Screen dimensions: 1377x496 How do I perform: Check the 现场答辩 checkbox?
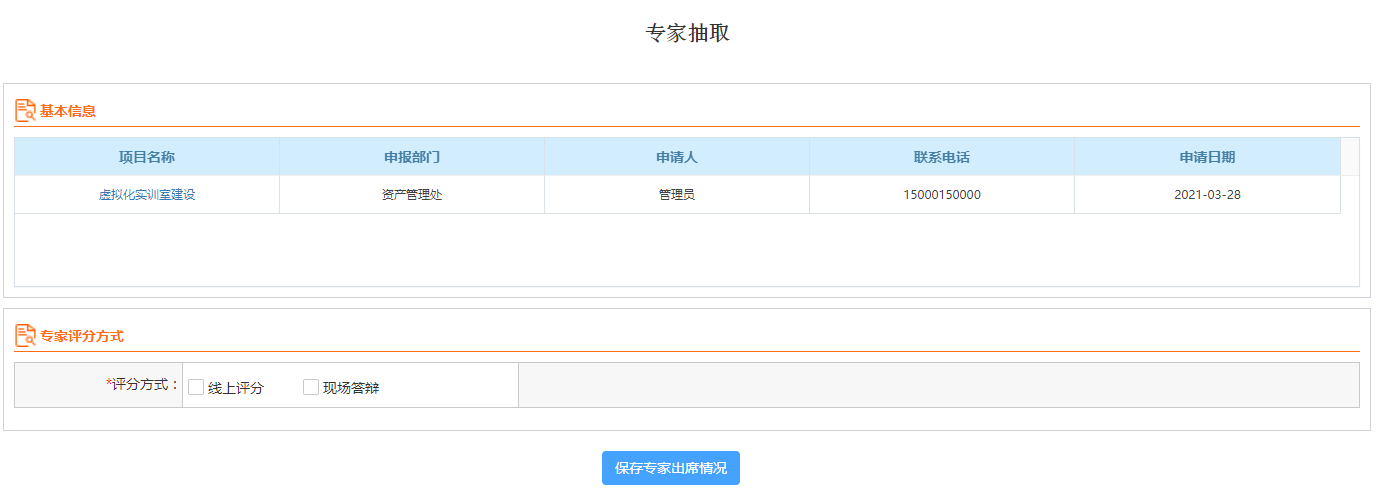click(311, 387)
